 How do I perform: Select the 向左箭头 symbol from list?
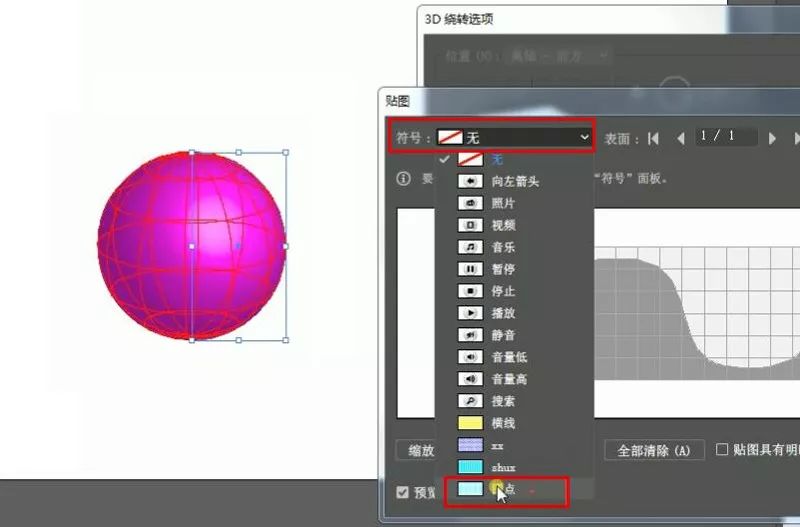click(x=514, y=181)
